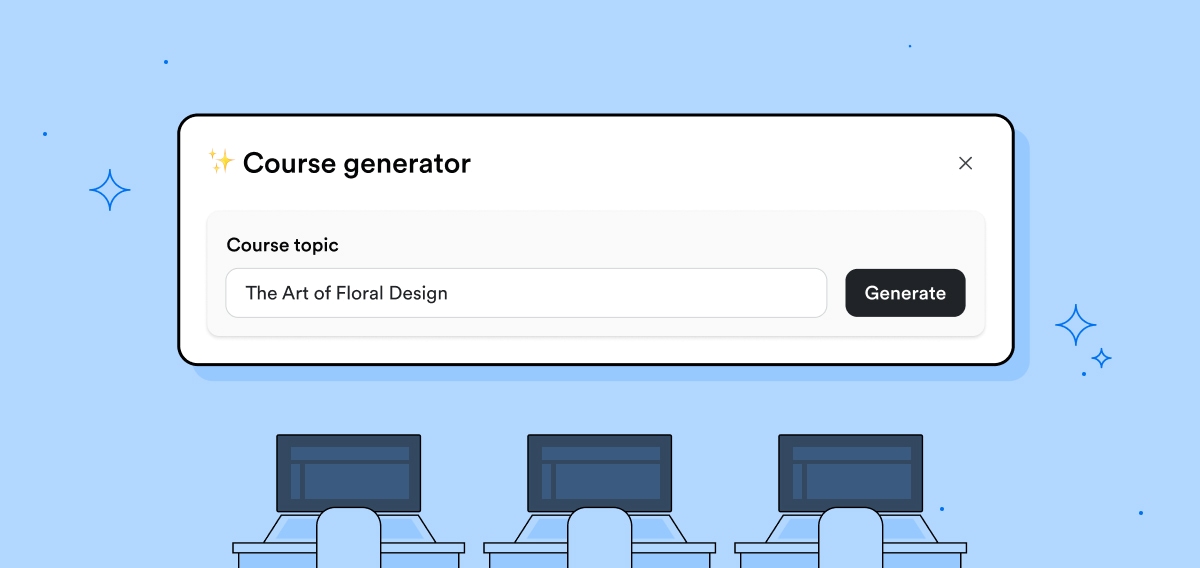Select the middle computer monitor
This screenshot has width=1200, height=568.
pyautogui.click(x=600, y=473)
